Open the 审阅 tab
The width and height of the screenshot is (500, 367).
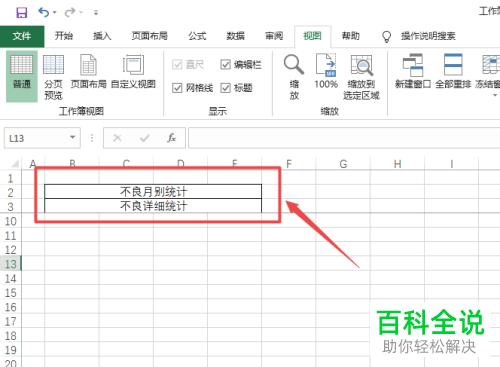[x=274, y=36]
